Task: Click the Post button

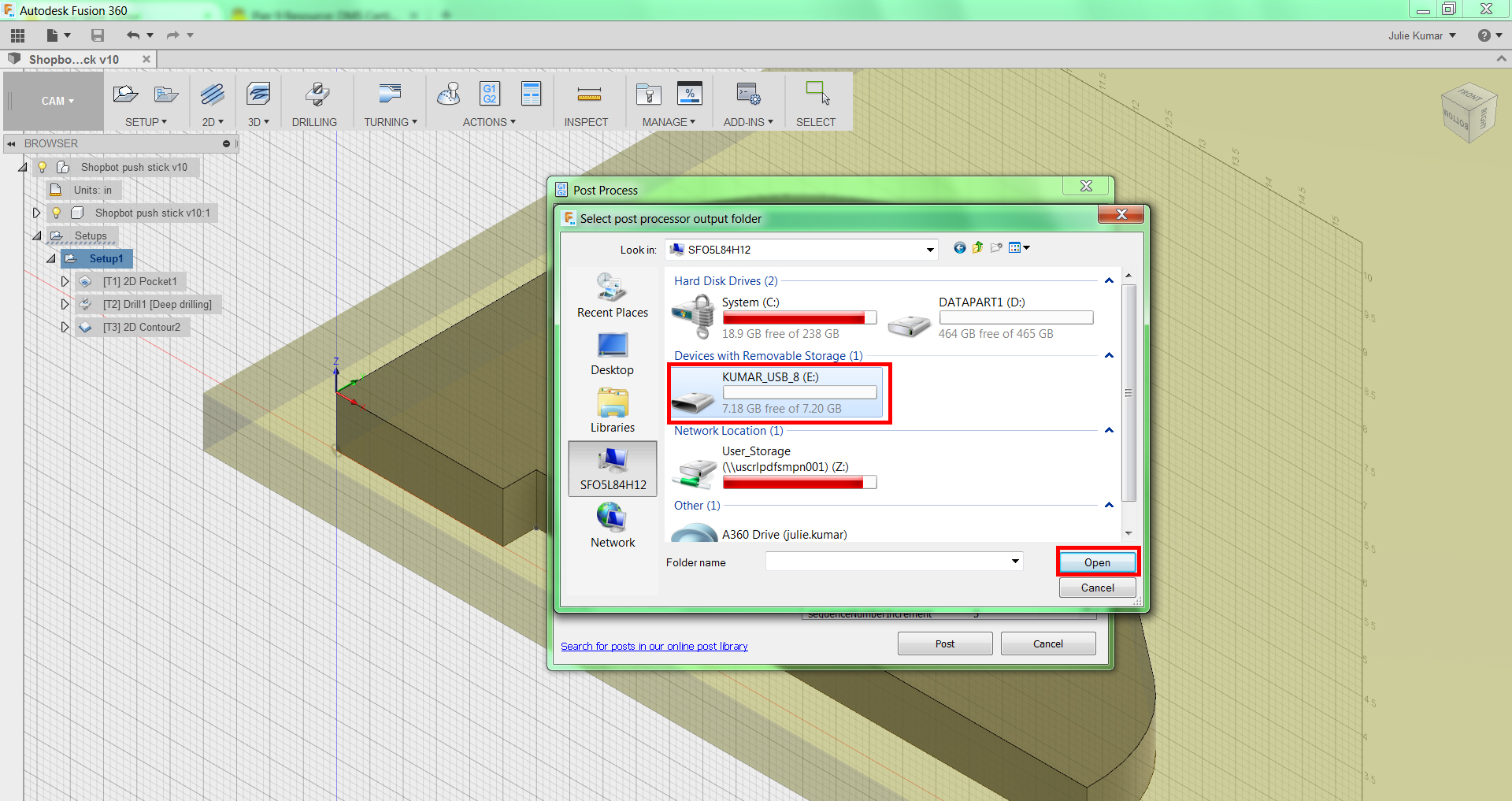Action: [x=945, y=643]
